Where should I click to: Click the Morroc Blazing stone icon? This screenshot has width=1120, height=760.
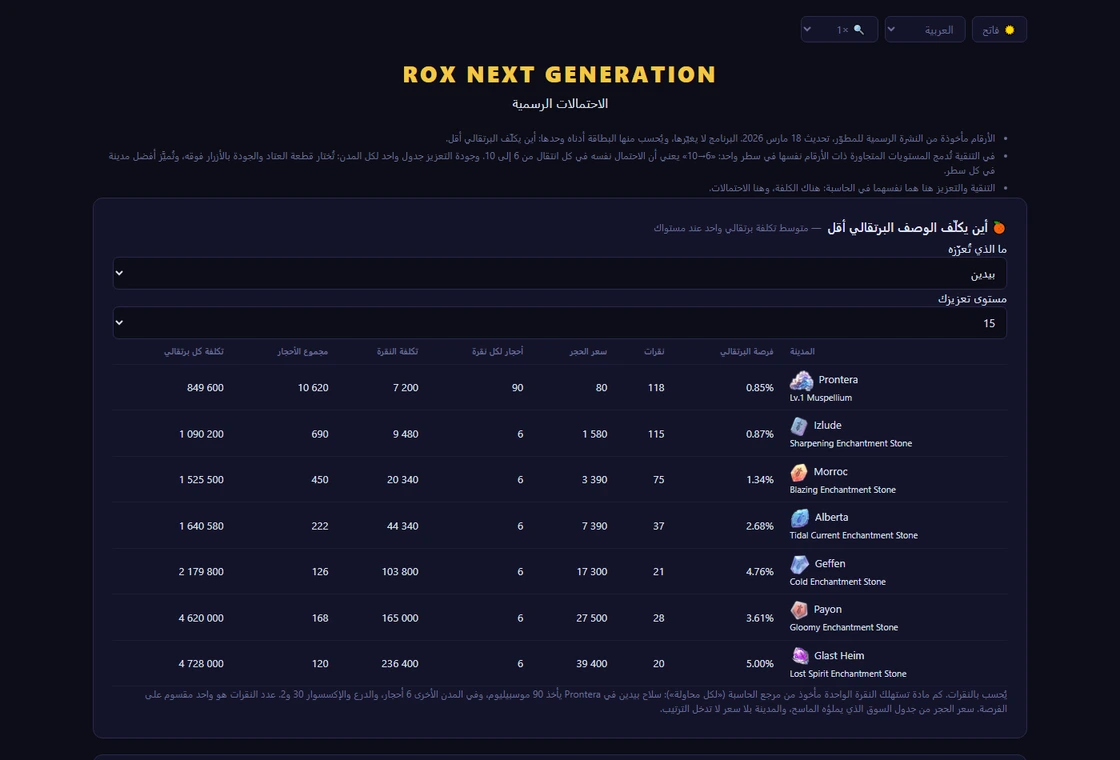[799, 472]
